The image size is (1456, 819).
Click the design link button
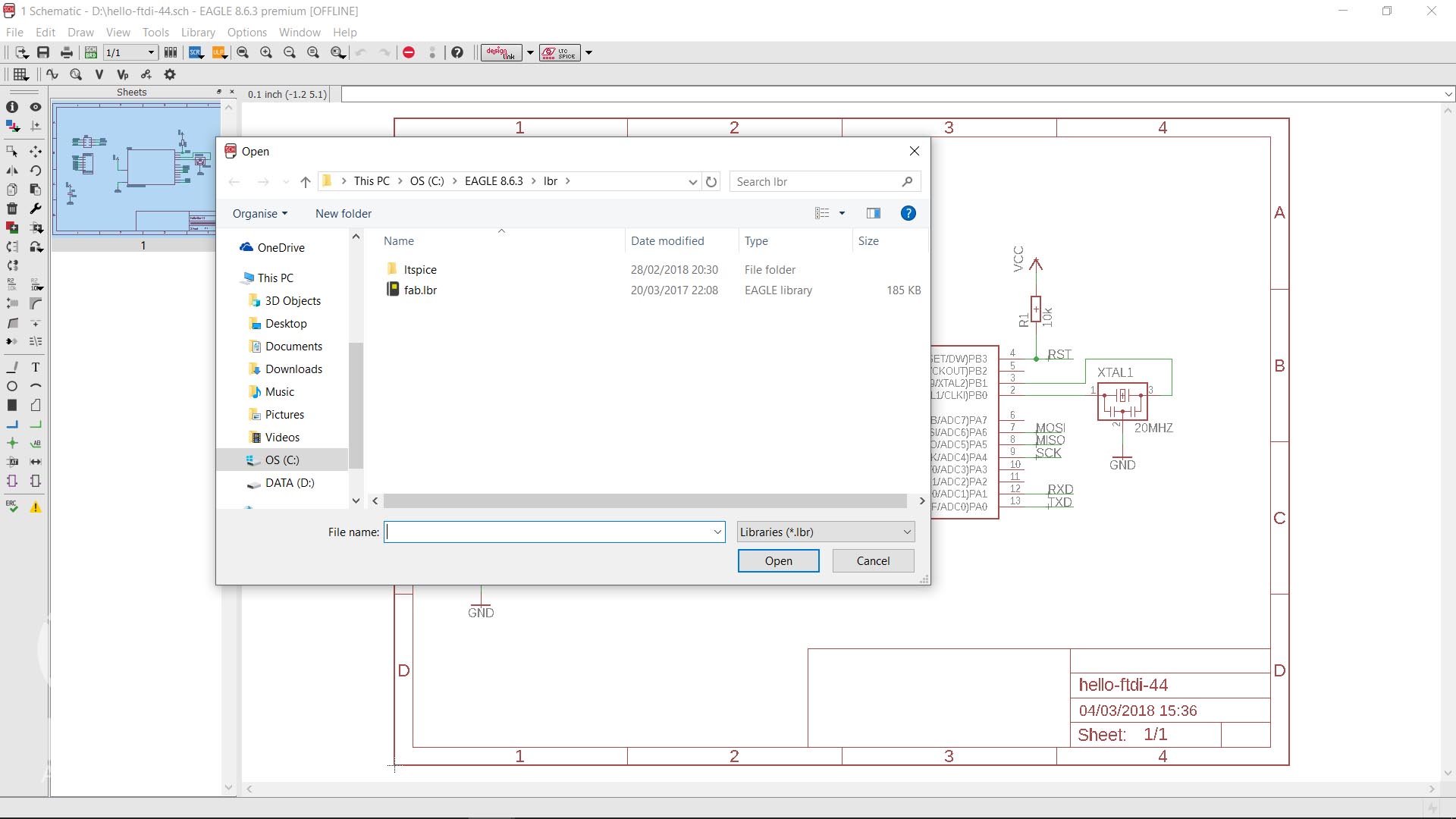(x=501, y=52)
